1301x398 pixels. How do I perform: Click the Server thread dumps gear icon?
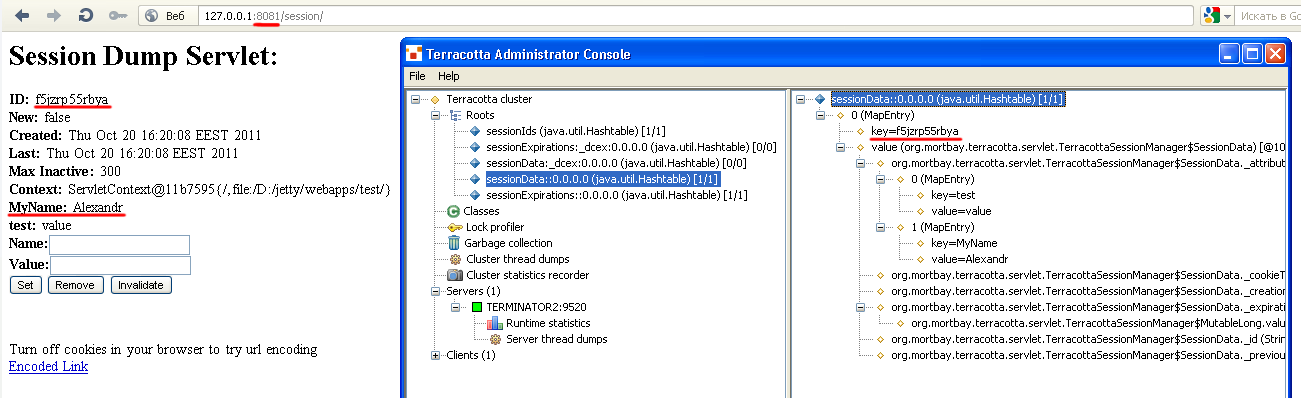pos(495,339)
